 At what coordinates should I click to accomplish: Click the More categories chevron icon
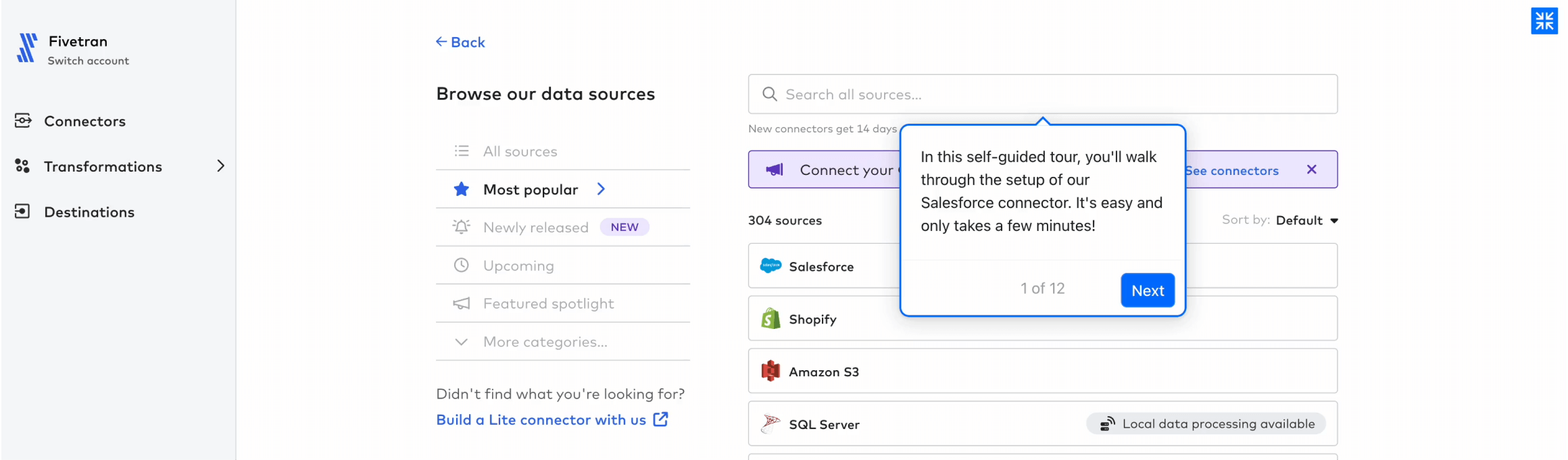point(462,342)
